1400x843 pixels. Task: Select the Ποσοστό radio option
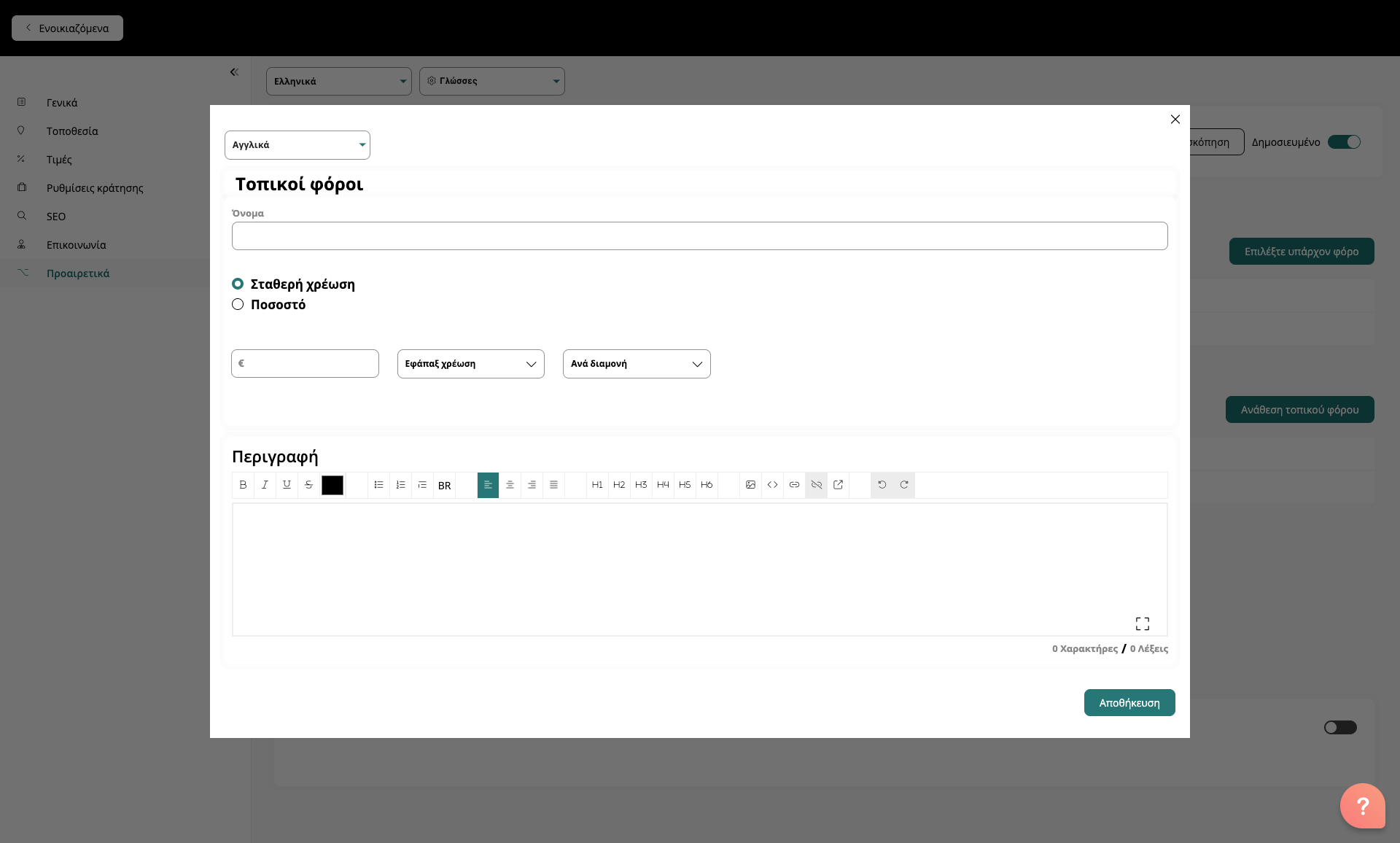coord(238,304)
